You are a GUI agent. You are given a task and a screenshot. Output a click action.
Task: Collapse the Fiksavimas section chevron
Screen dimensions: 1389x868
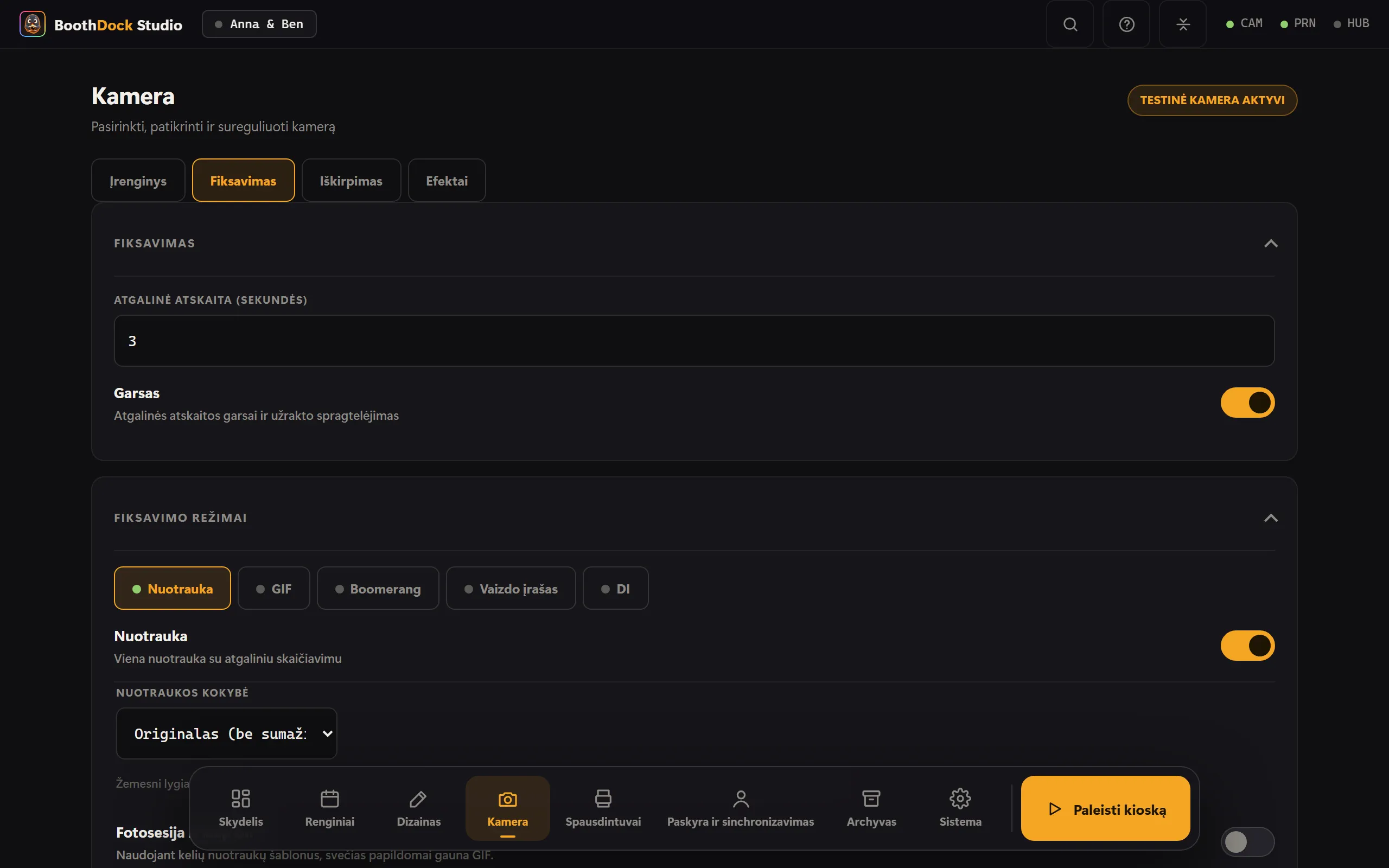pos(1271,244)
